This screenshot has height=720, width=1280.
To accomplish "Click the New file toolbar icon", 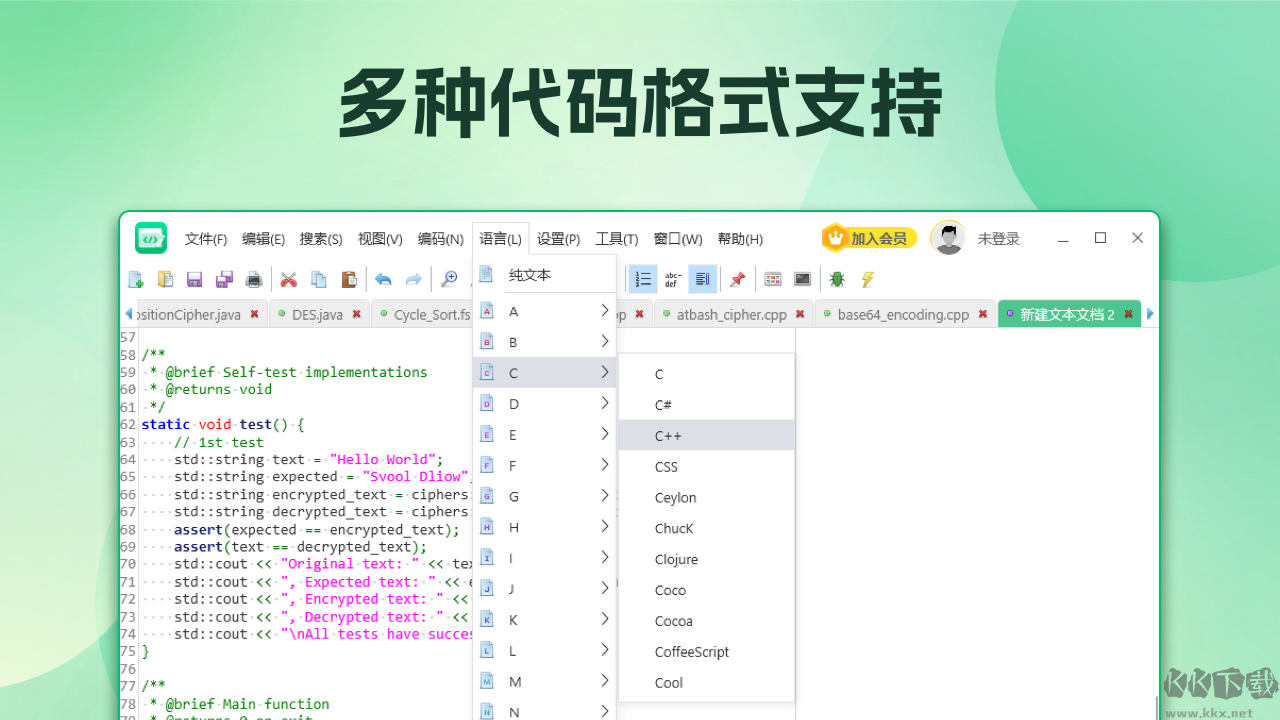I will click(x=136, y=279).
